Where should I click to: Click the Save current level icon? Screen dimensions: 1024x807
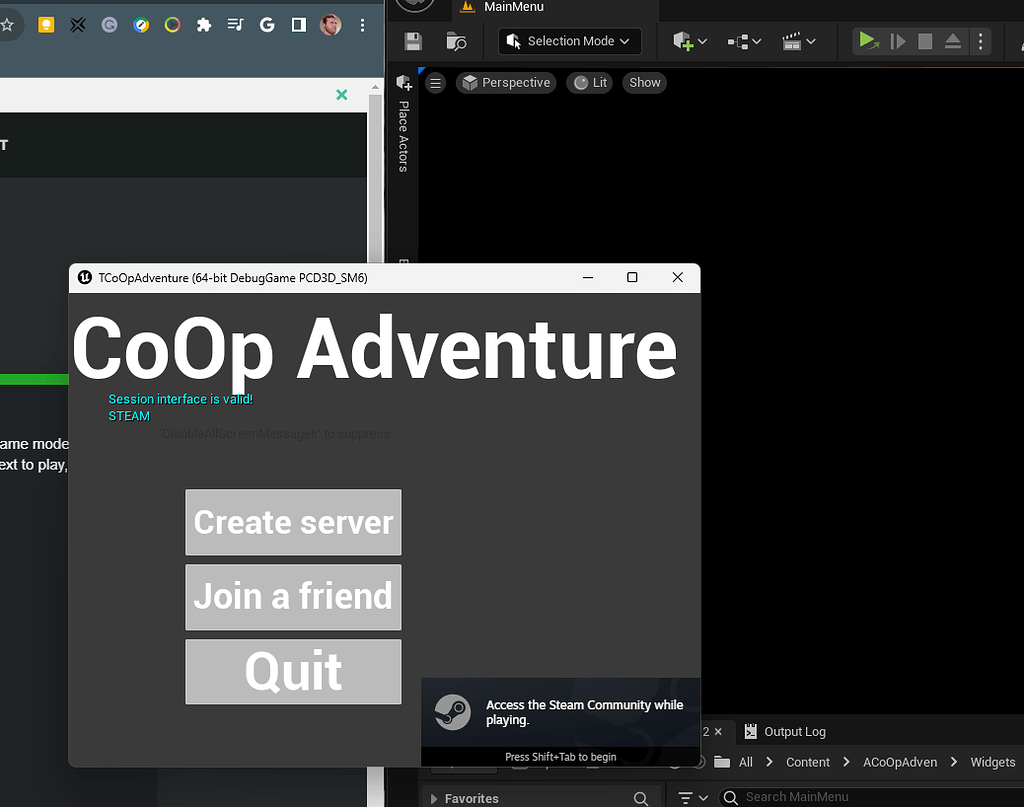(413, 41)
